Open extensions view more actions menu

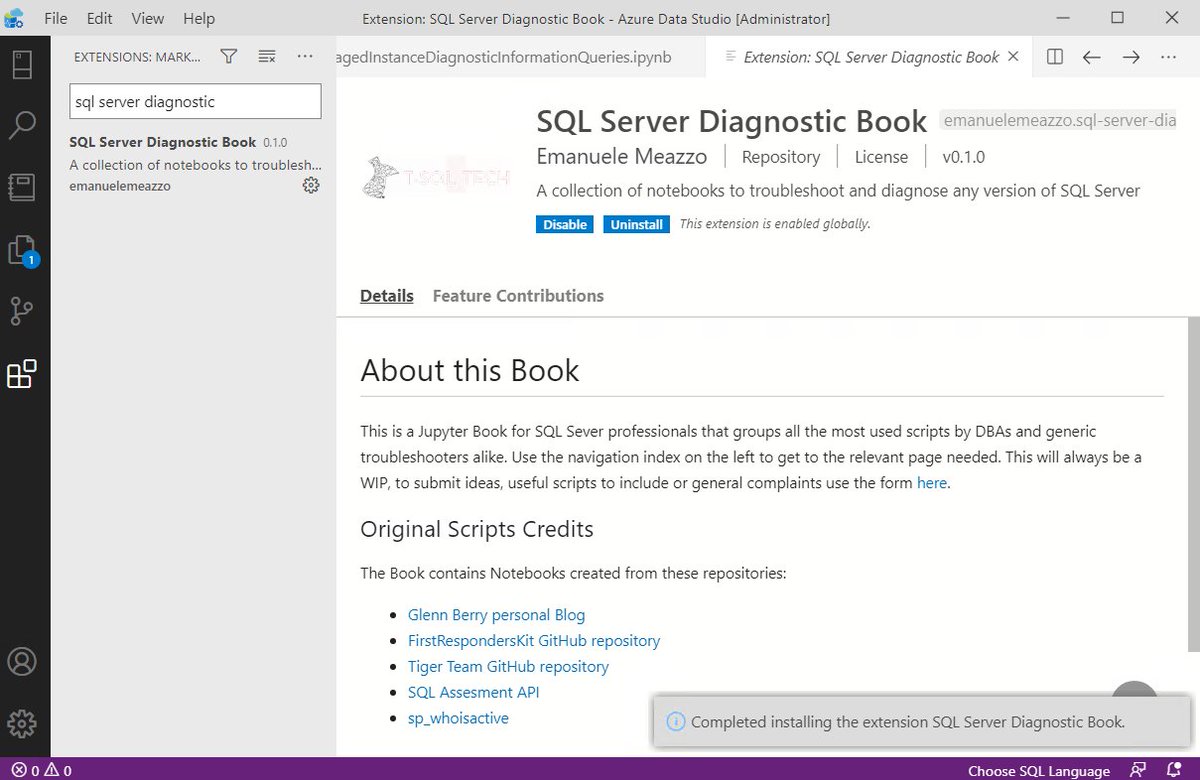305,57
